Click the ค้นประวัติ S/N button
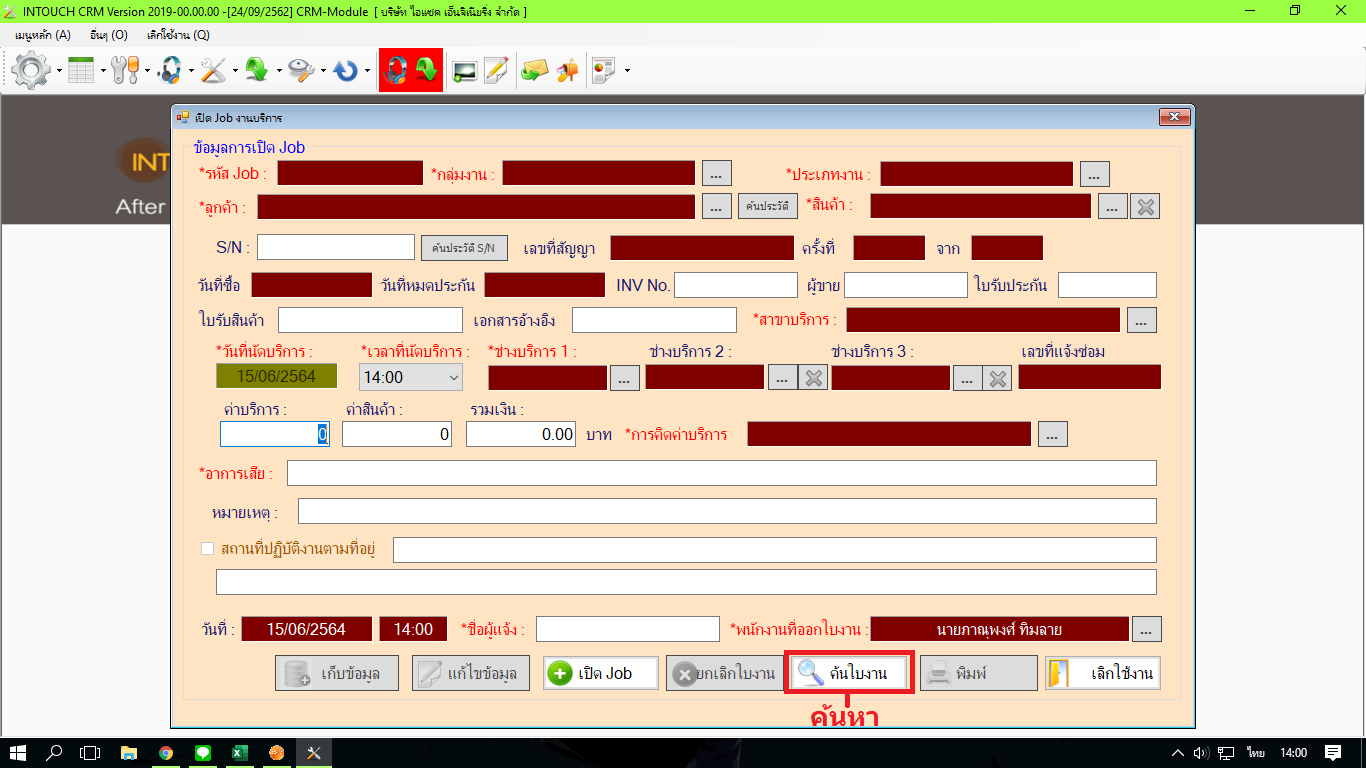1366x768 pixels. pos(464,247)
